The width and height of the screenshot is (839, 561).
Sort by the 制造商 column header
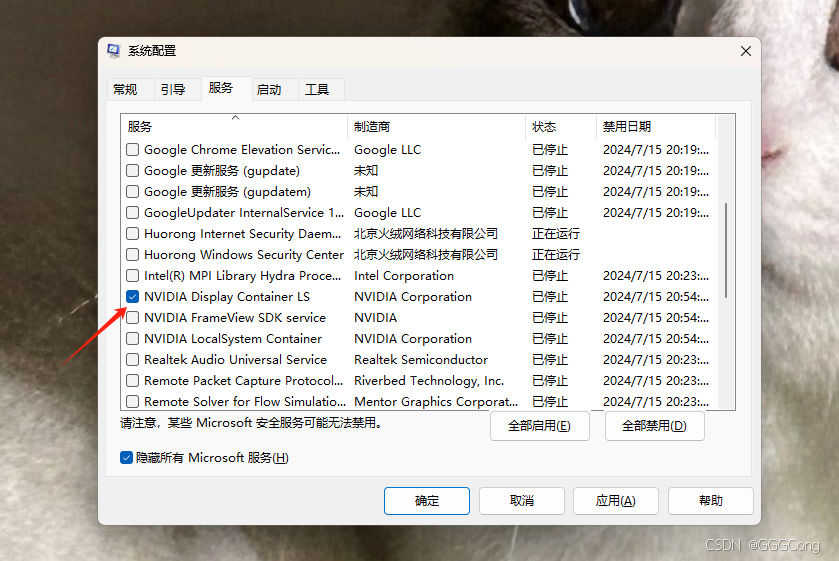pos(437,127)
